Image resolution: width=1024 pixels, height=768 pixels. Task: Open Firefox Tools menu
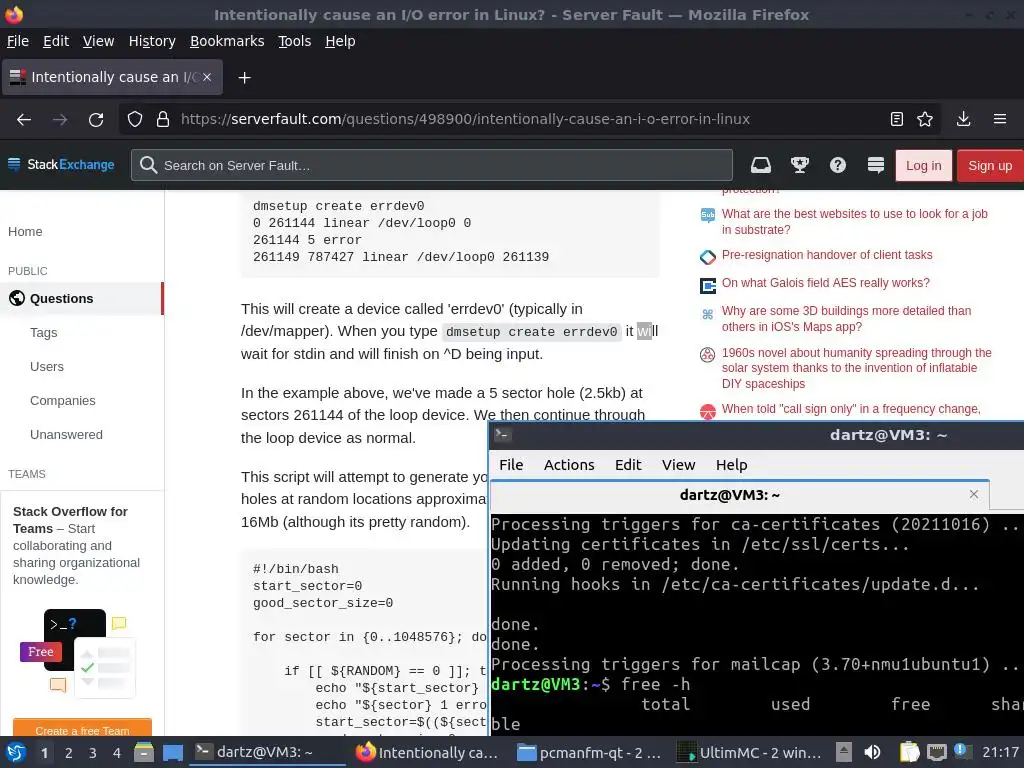tap(295, 41)
